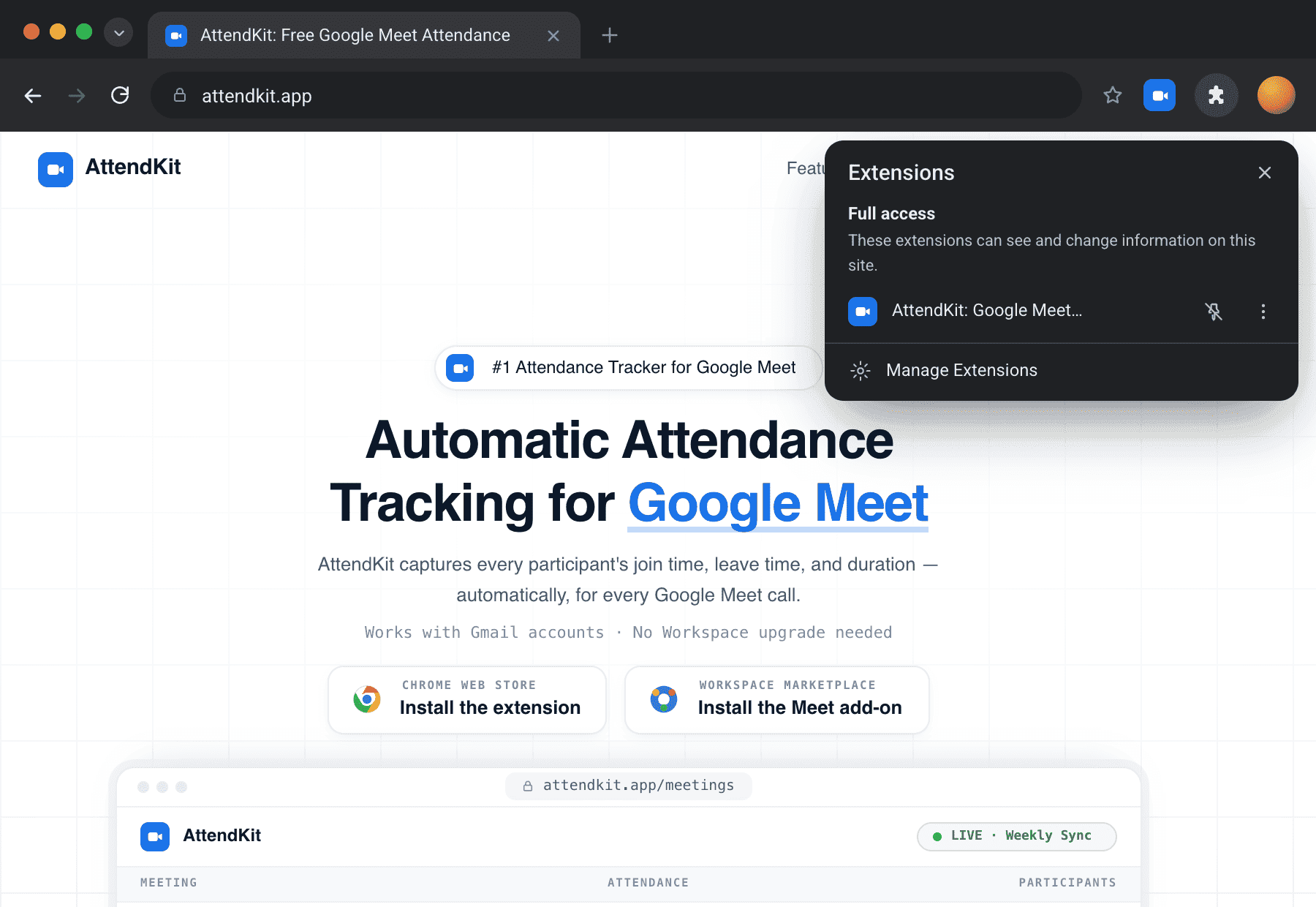This screenshot has width=1316, height=907.
Task: Click the 'Works with Gmail accounts' note text
Action: tap(485, 633)
